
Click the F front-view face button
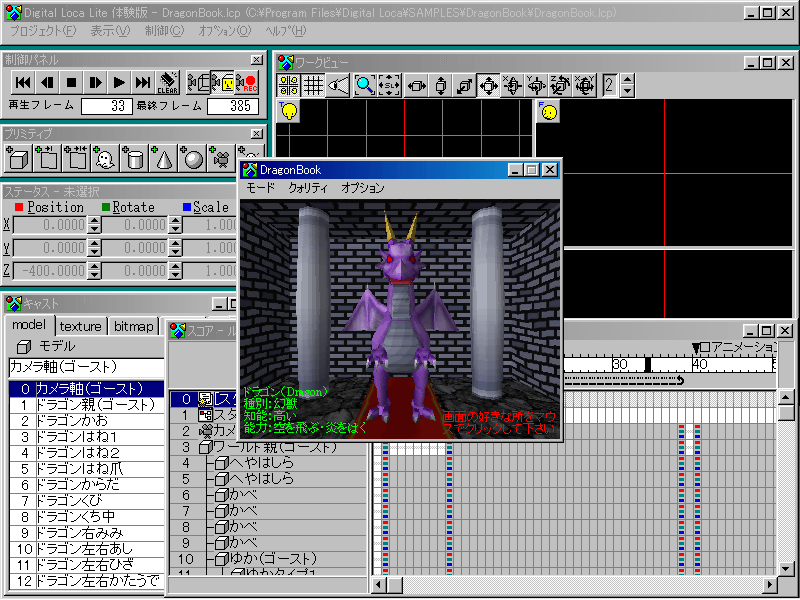pyautogui.click(x=548, y=111)
